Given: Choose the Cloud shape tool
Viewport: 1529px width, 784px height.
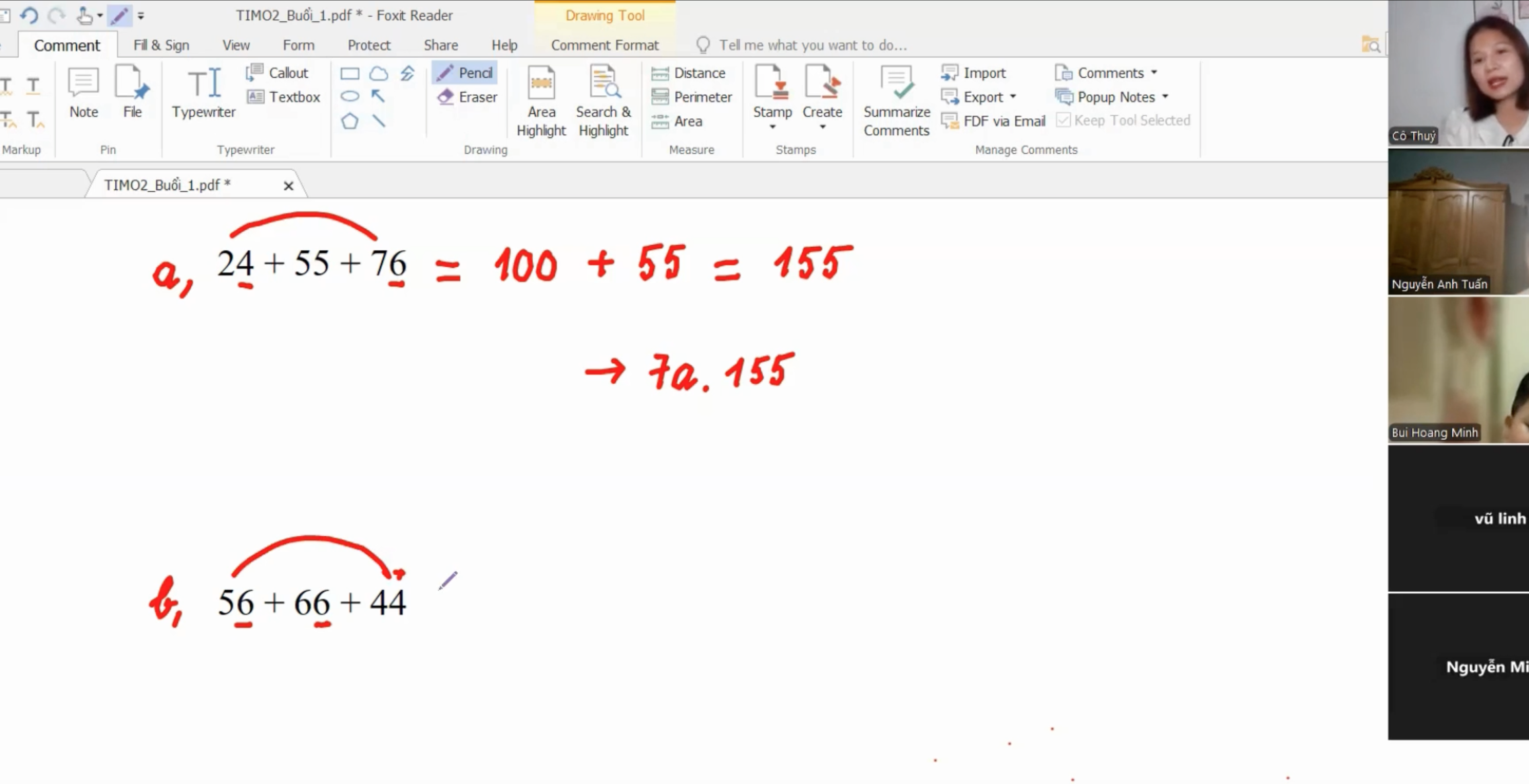Looking at the screenshot, I should click(x=378, y=74).
